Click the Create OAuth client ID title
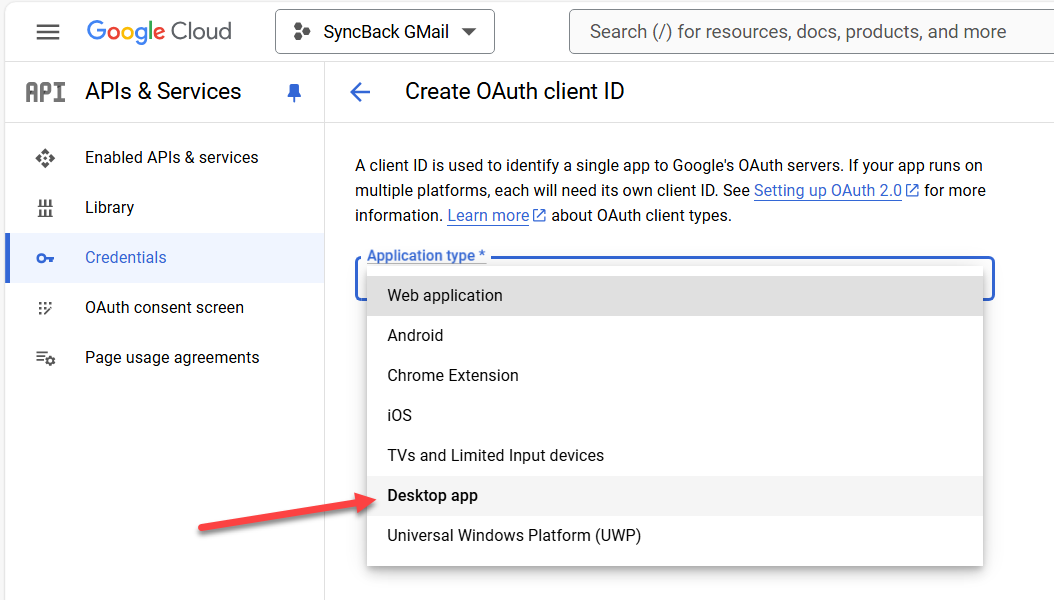Image resolution: width=1054 pixels, height=600 pixels. click(x=515, y=91)
